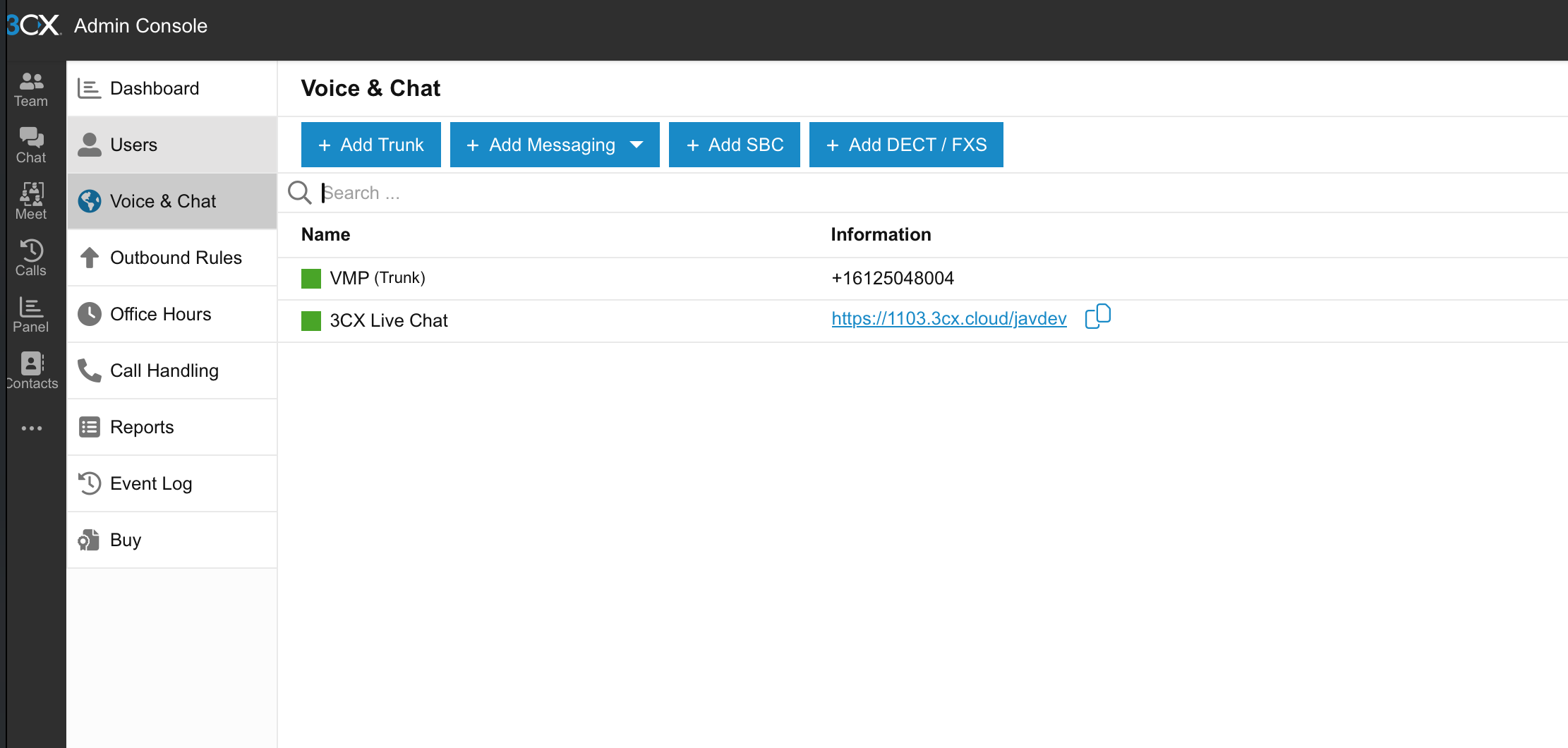
Task: Click the green status square for VMP trunk
Action: coord(311,279)
